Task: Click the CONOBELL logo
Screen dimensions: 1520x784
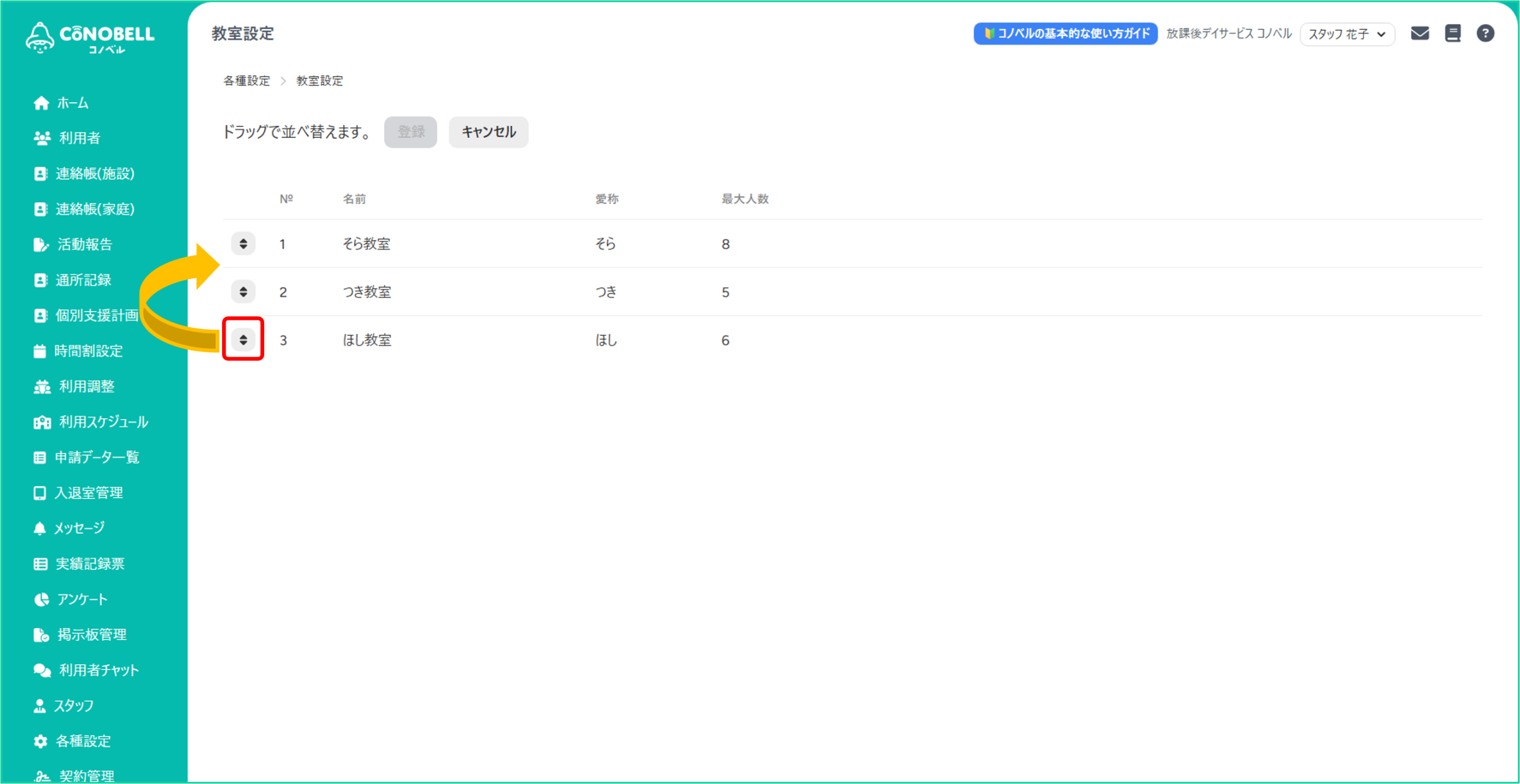Action: [x=90, y=38]
